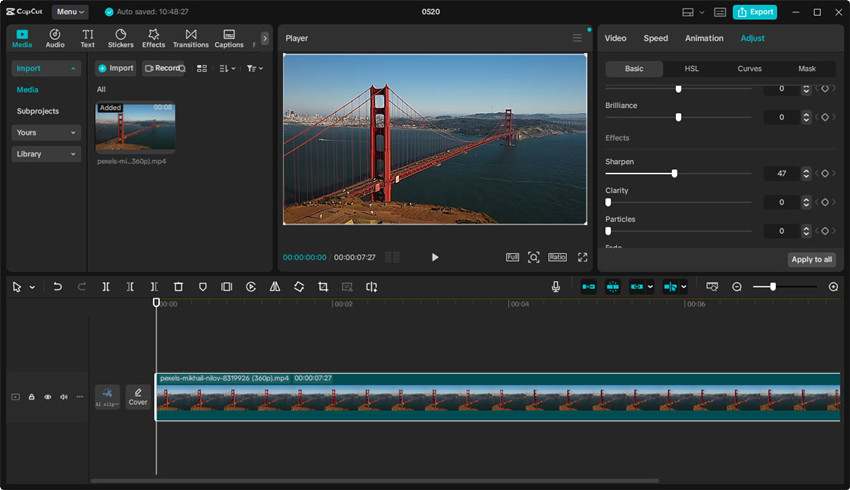Screen dimensions: 850x490
Task: Select the HSL sub-tab
Action: (691, 68)
